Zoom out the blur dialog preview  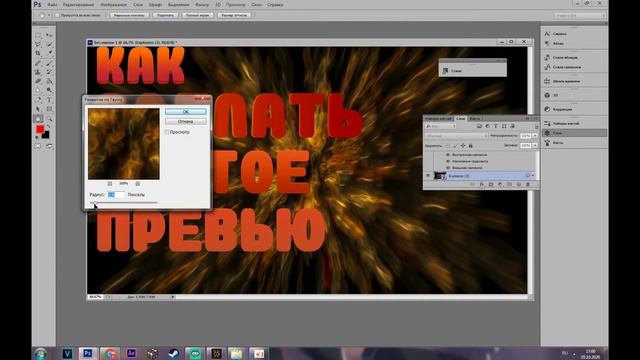[110, 184]
